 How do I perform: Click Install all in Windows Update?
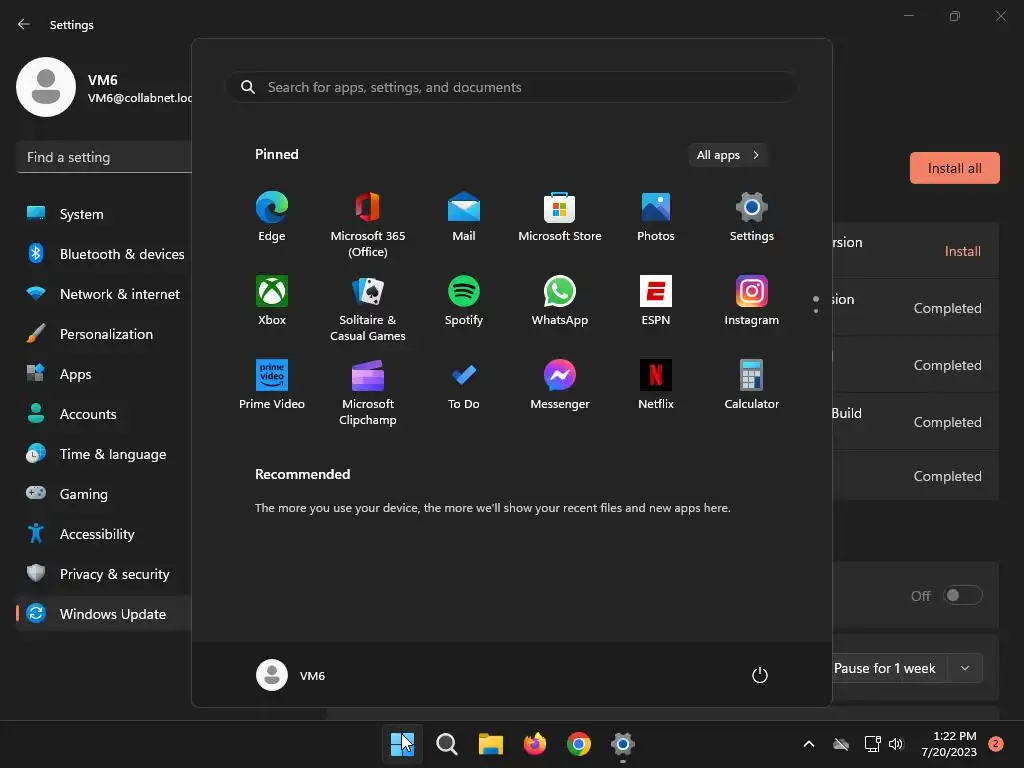(x=954, y=168)
